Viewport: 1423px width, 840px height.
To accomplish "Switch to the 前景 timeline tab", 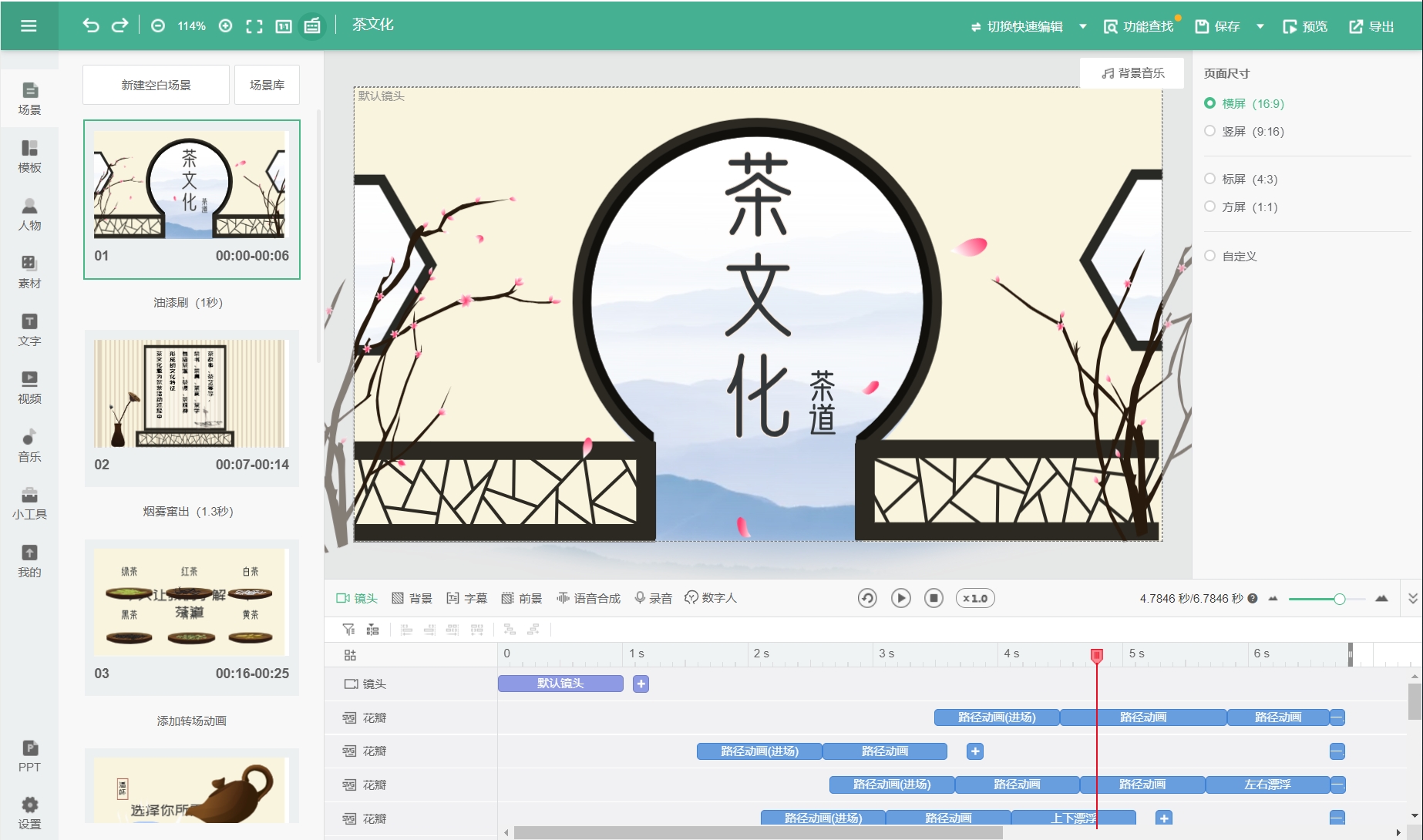I will coord(522,598).
